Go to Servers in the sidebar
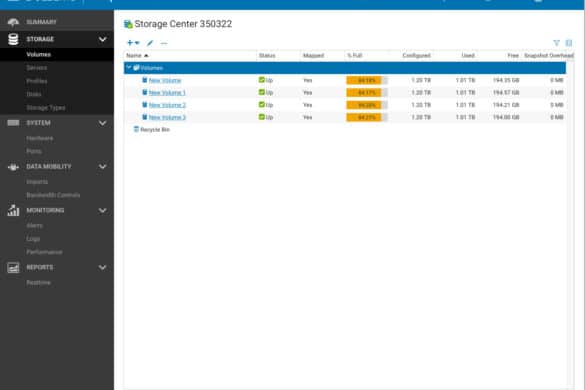585x390 pixels. (37, 68)
